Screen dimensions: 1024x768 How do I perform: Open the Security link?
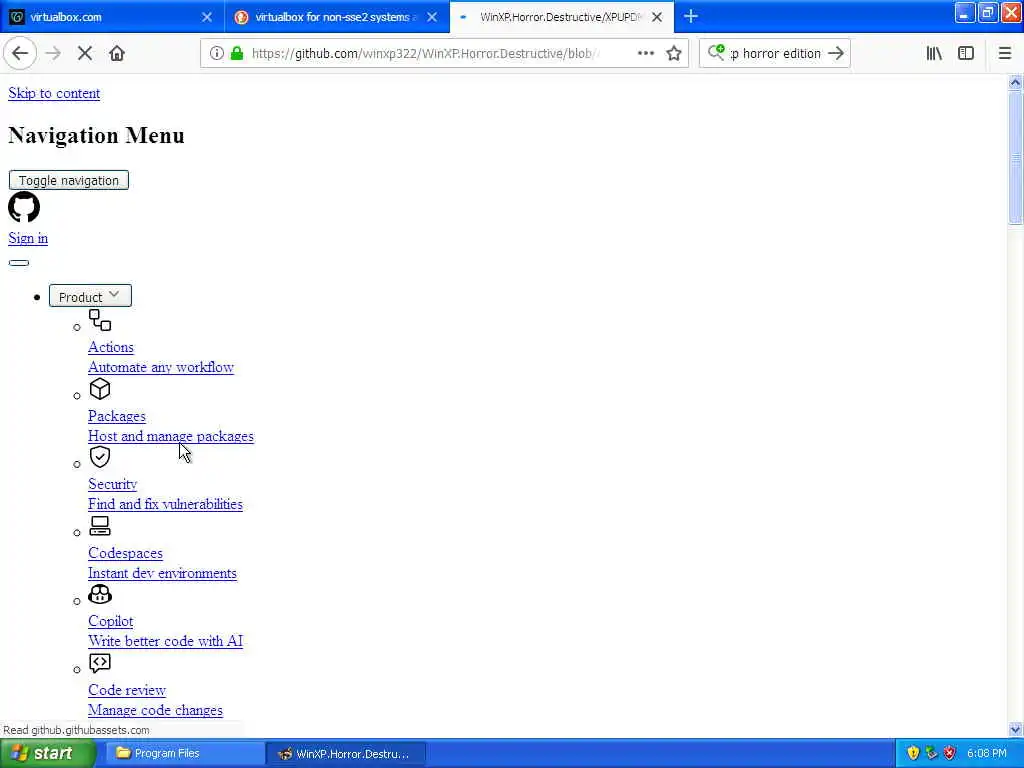click(112, 485)
